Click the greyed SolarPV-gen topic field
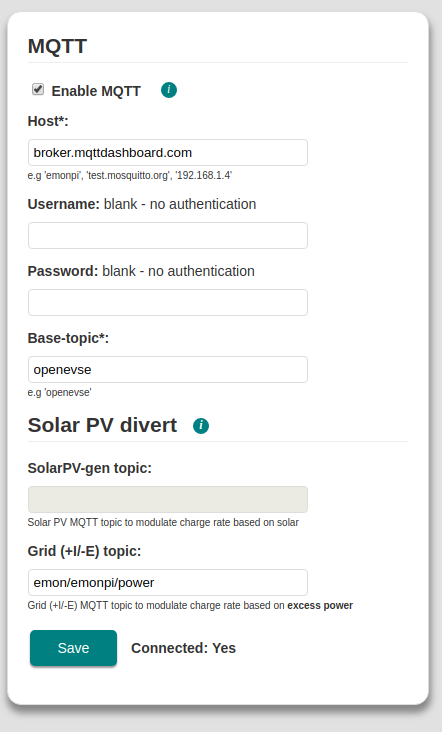442x732 pixels. pos(168,499)
